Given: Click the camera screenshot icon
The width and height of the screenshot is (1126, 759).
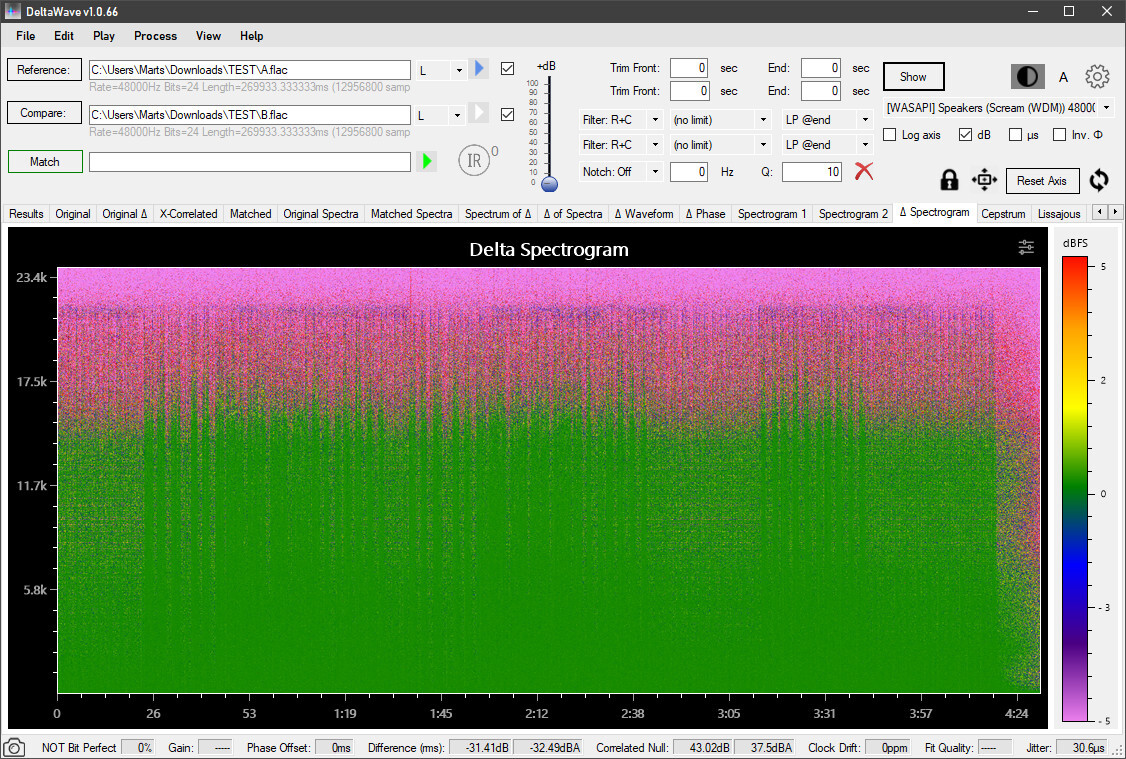Looking at the screenshot, I should pos(15,748).
